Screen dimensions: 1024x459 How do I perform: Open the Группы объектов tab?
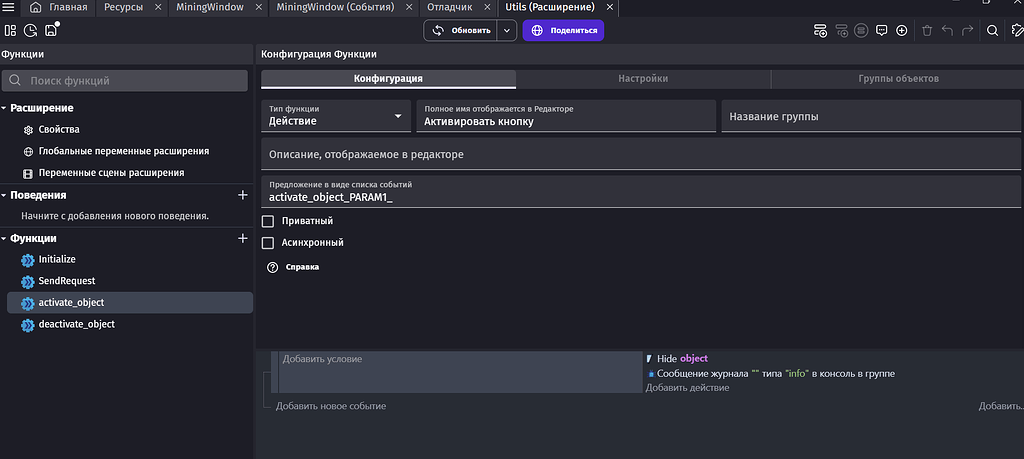[x=898, y=78]
